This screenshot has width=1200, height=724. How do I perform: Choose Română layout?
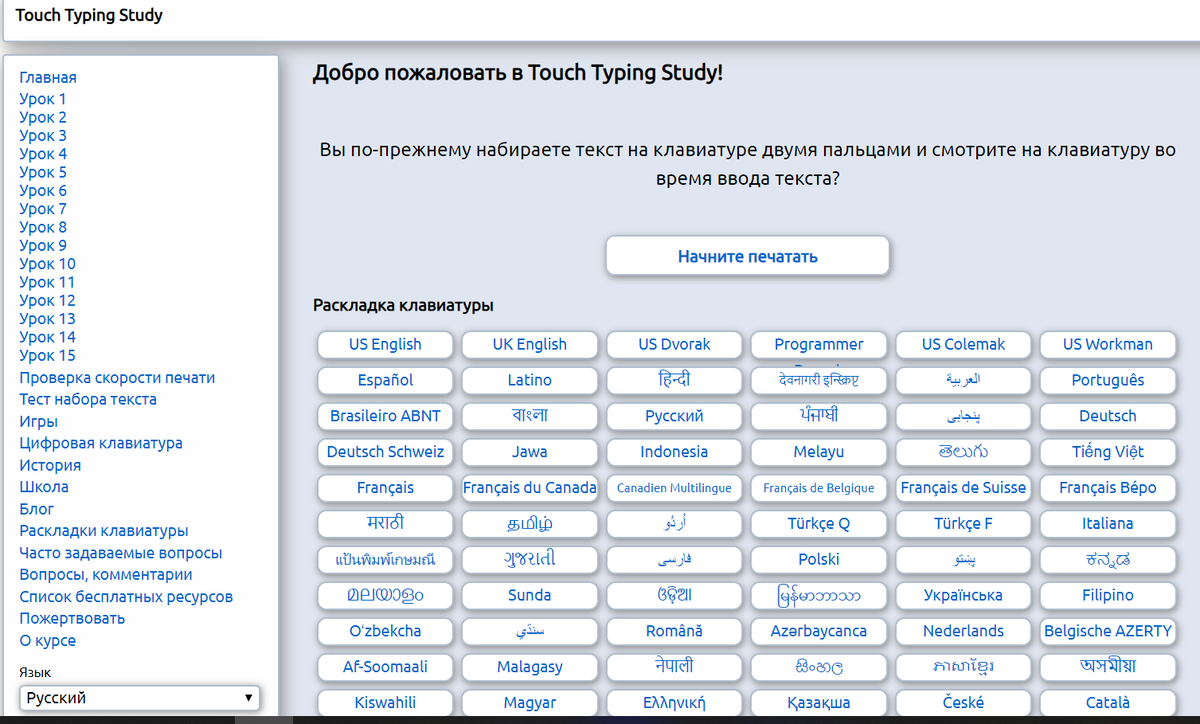tap(674, 631)
